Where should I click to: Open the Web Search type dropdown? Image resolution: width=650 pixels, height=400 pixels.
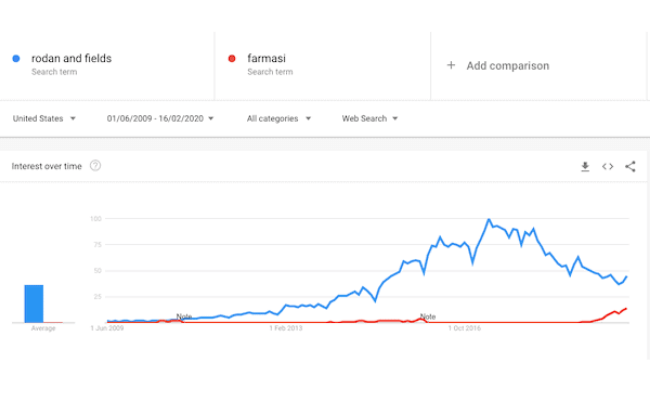pos(370,119)
